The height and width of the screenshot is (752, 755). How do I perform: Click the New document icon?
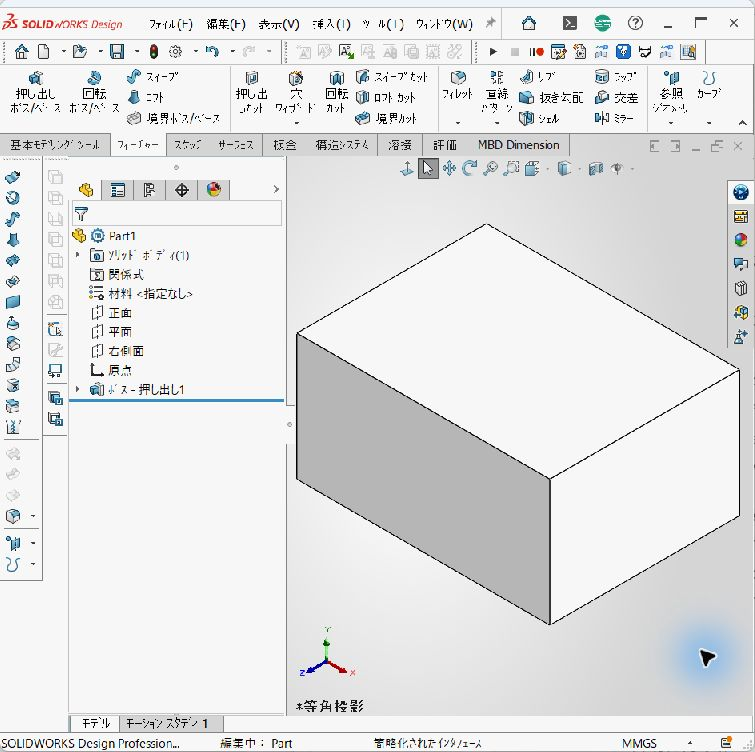pos(44,52)
